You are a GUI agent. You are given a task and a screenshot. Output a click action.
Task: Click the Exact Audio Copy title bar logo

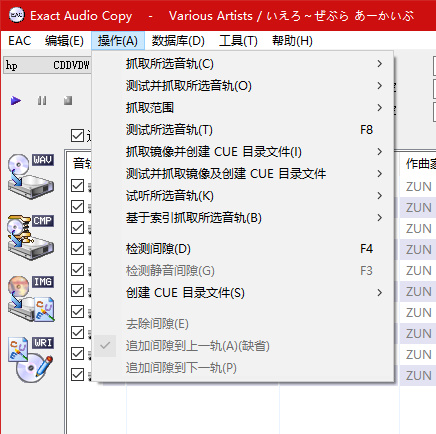pyautogui.click(x=17, y=15)
